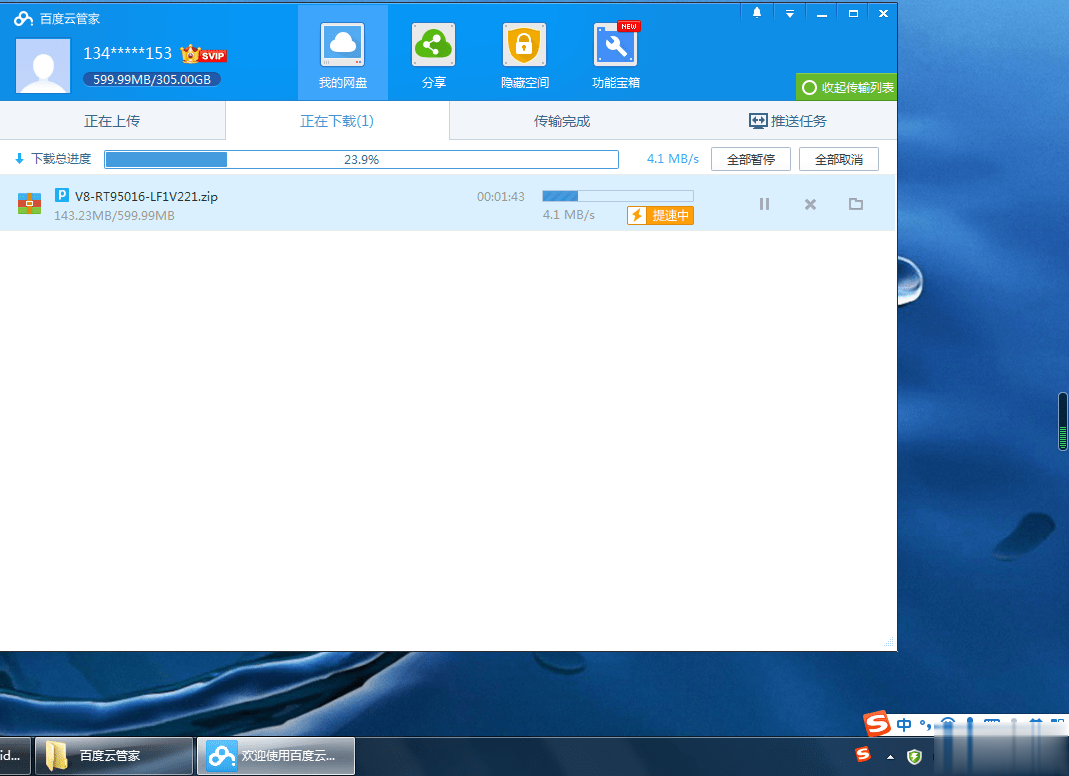Open the title bar dropdown menu arrow
Viewport: 1069px width, 776px height.
789,13
